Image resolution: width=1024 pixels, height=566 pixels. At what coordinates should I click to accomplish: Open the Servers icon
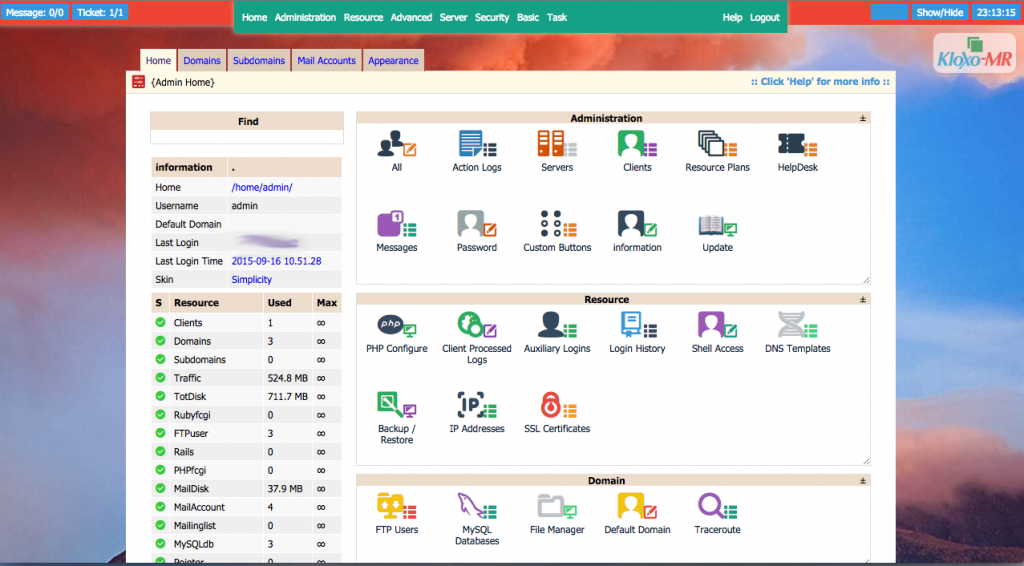click(557, 145)
